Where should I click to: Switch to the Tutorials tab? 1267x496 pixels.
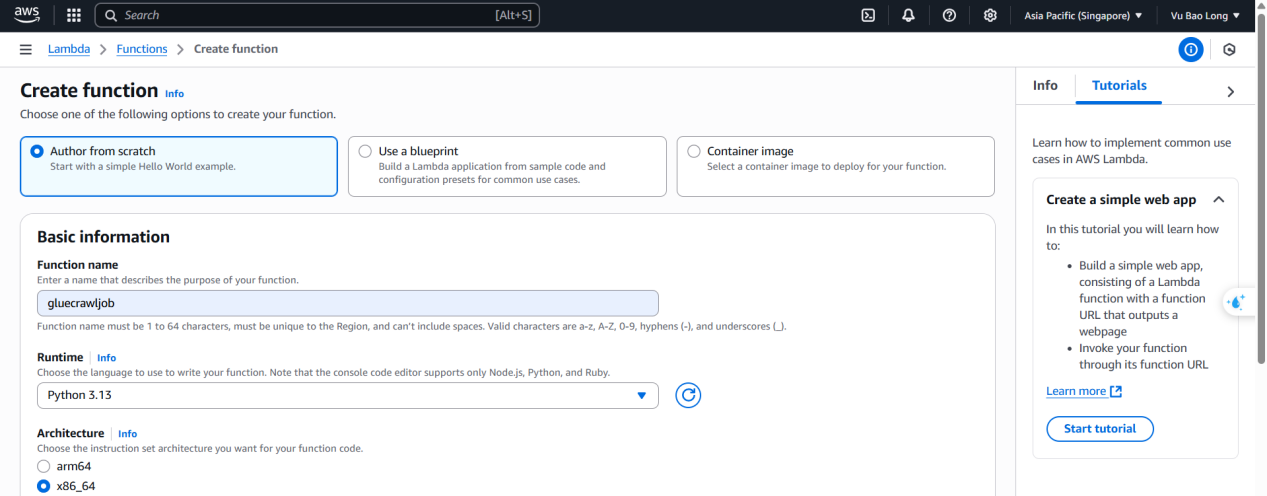1119,86
